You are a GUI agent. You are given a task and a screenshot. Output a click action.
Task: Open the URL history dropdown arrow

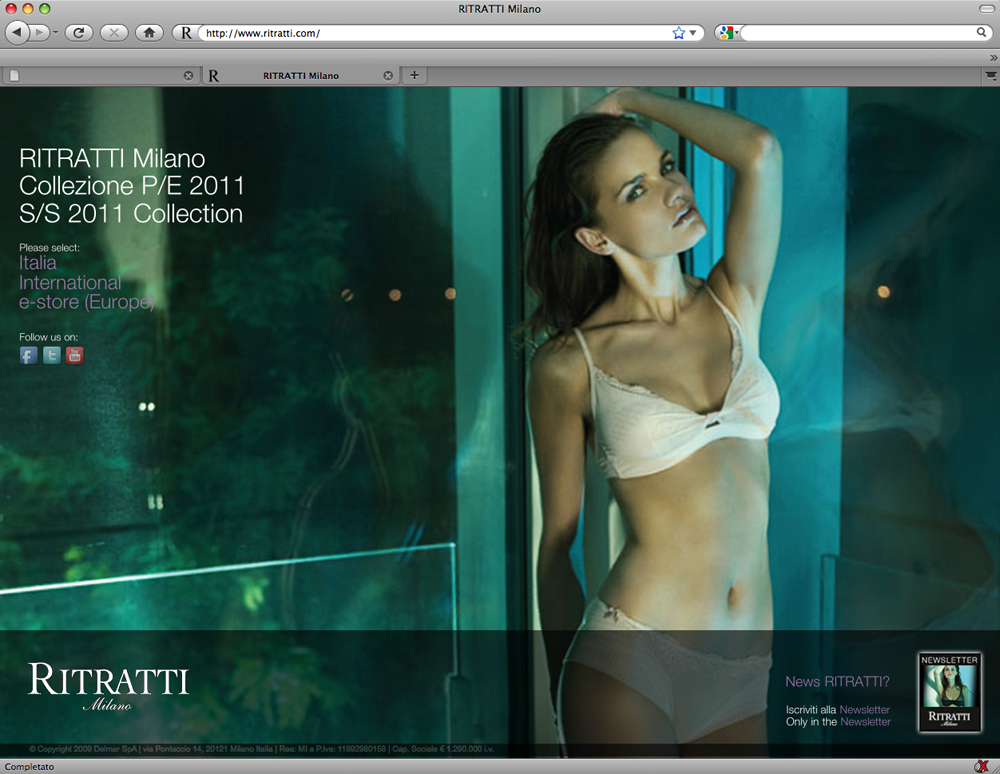tap(693, 33)
